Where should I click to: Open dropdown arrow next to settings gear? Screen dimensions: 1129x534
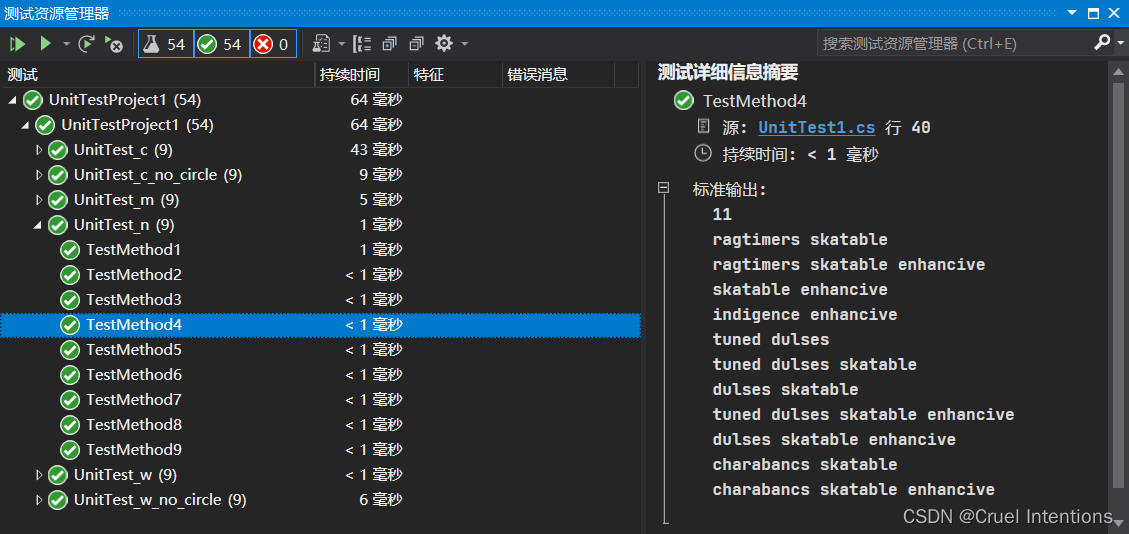point(464,44)
